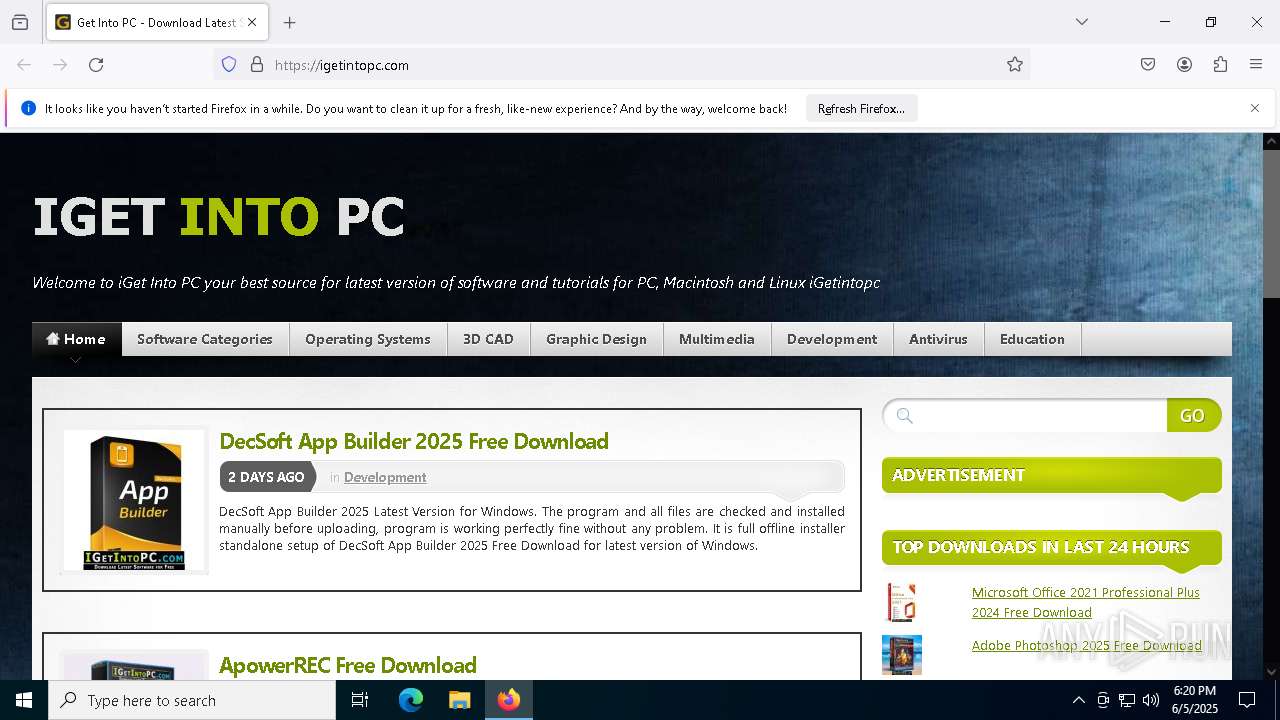The height and width of the screenshot is (720, 1280).
Task: Click the GO search button
Action: pos(1193,416)
